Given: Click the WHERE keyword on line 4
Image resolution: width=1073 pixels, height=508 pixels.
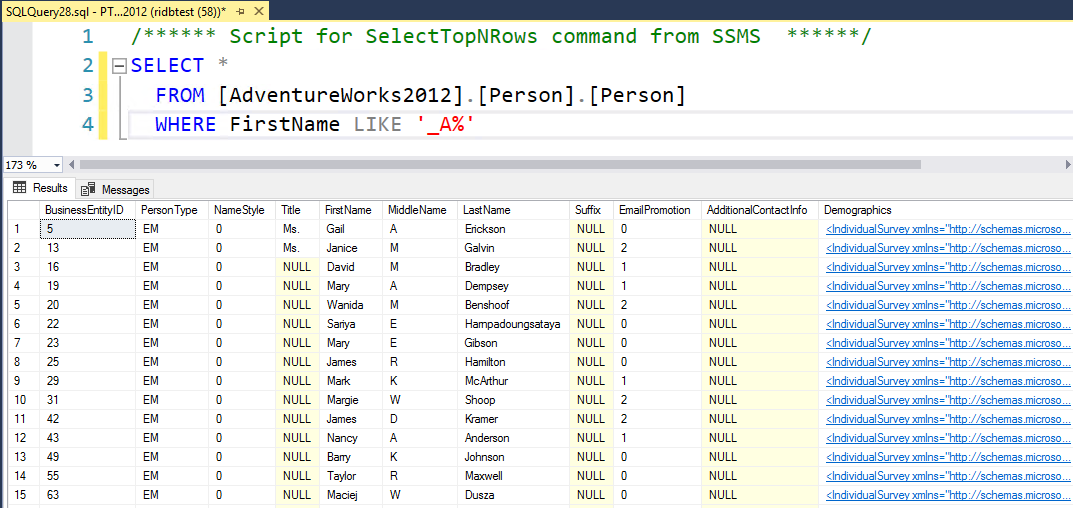Looking at the screenshot, I should (x=185, y=125).
